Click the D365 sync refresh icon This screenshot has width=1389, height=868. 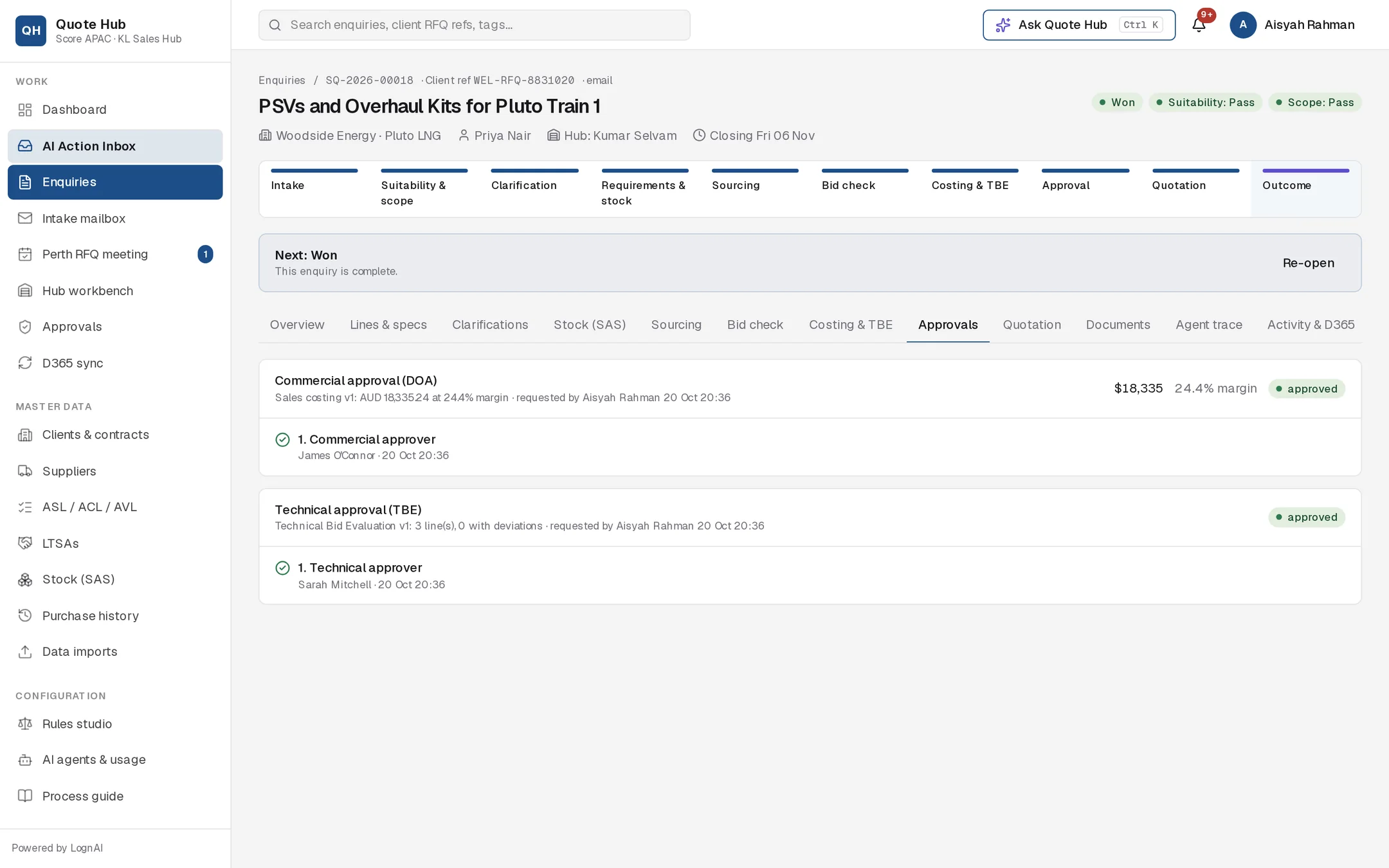tap(25, 363)
